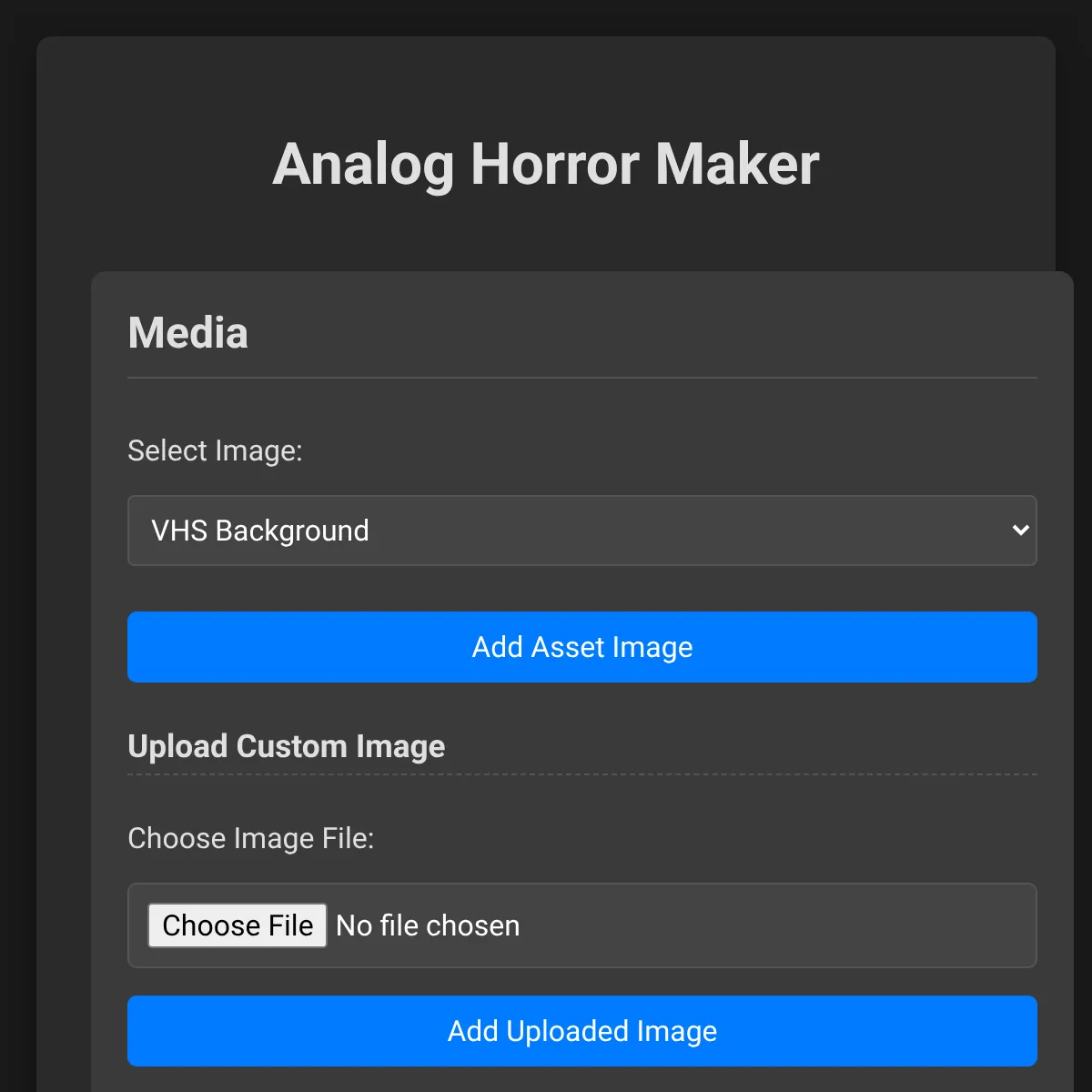This screenshot has width=1092, height=1092.
Task: Click the 'Choose Image File:' label
Action: (x=251, y=838)
